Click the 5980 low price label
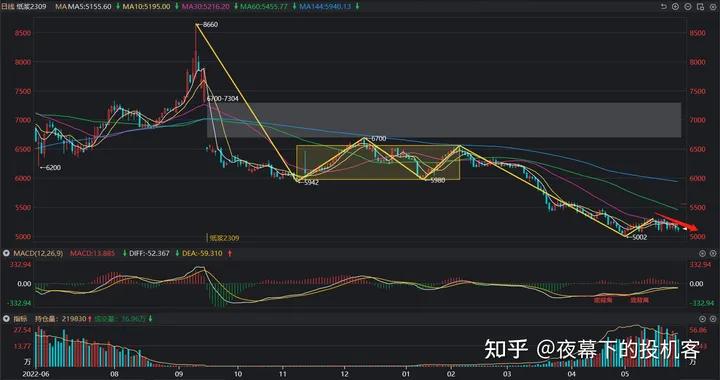Viewport: 720px width, 380px height. [438, 180]
